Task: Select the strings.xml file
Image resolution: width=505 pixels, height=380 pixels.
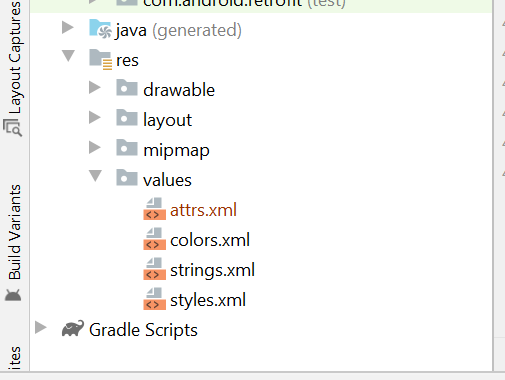Action: (x=212, y=270)
